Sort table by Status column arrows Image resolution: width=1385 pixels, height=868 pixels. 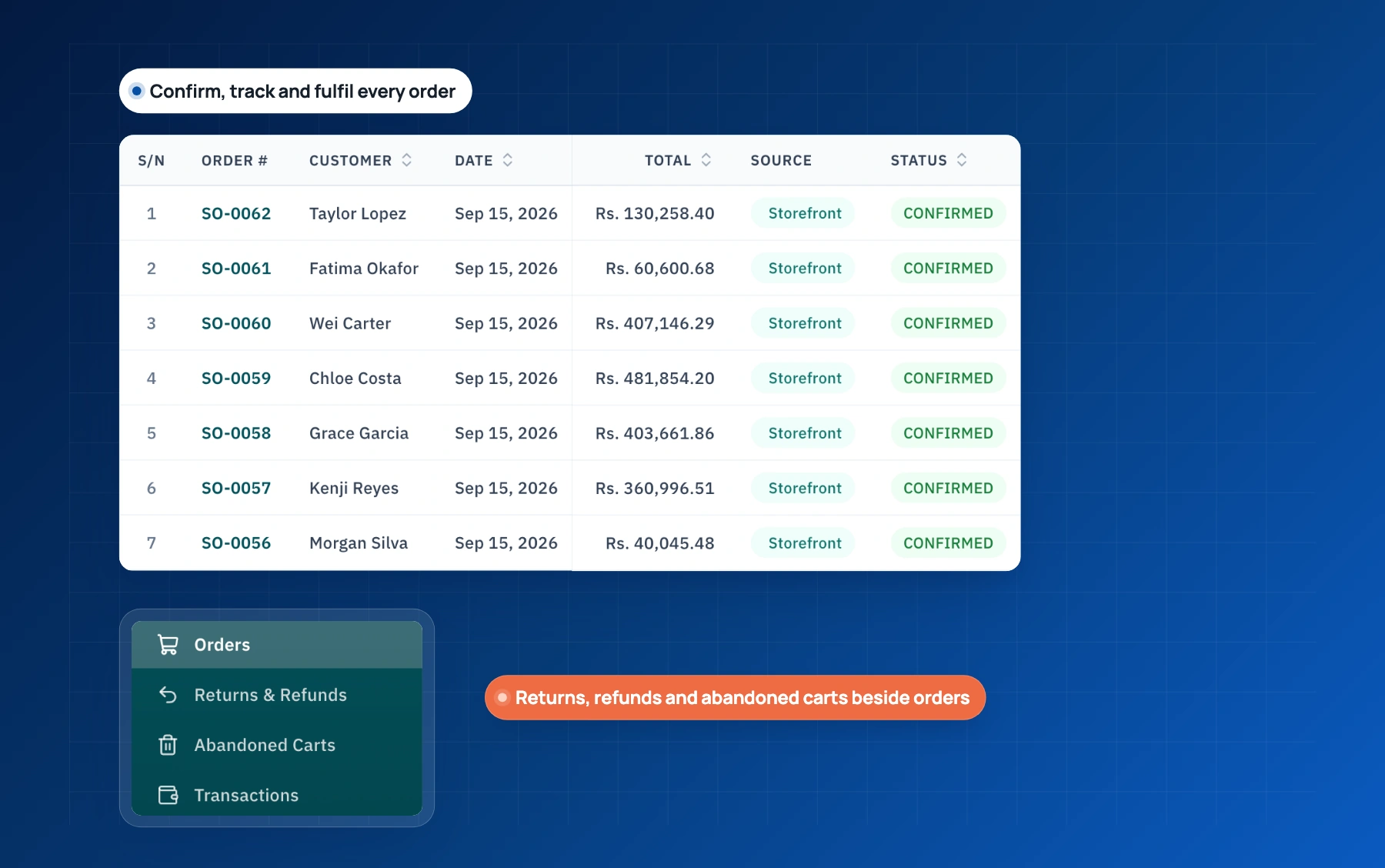962,160
